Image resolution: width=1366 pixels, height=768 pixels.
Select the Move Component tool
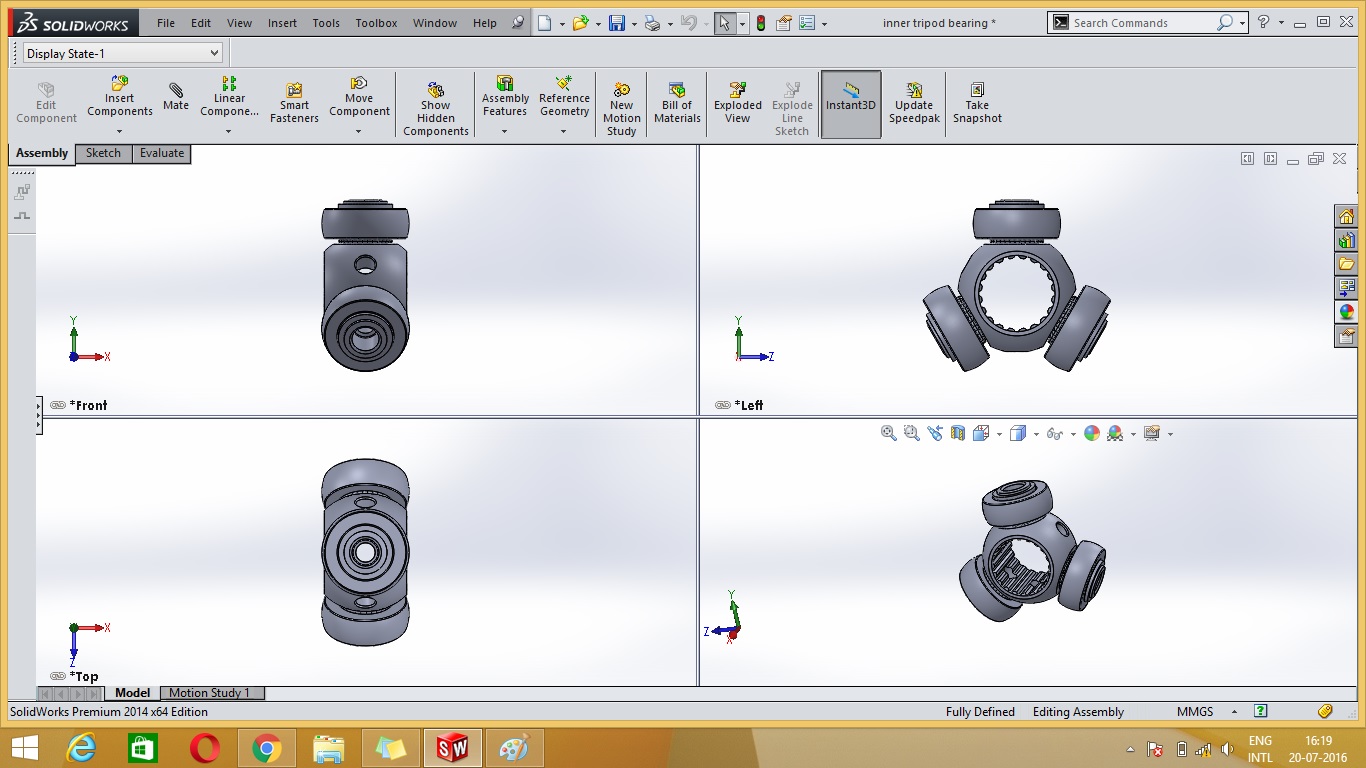point(359,97)
